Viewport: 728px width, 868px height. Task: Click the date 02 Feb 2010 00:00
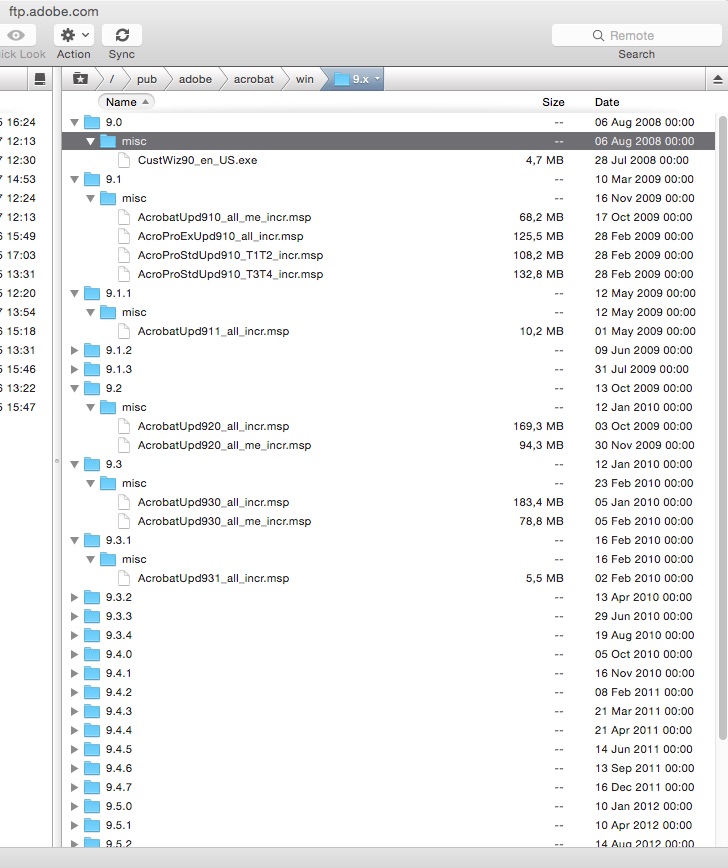point(644,578)
